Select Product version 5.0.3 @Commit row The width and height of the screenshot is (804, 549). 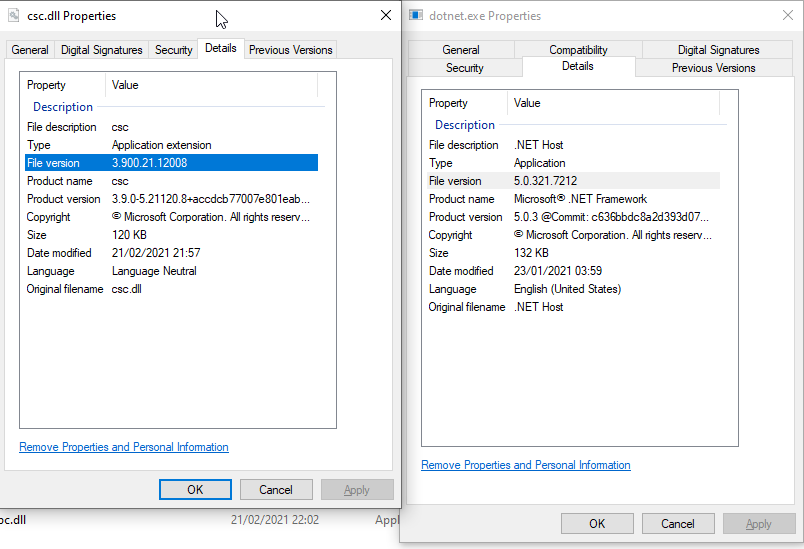point(573,217)
